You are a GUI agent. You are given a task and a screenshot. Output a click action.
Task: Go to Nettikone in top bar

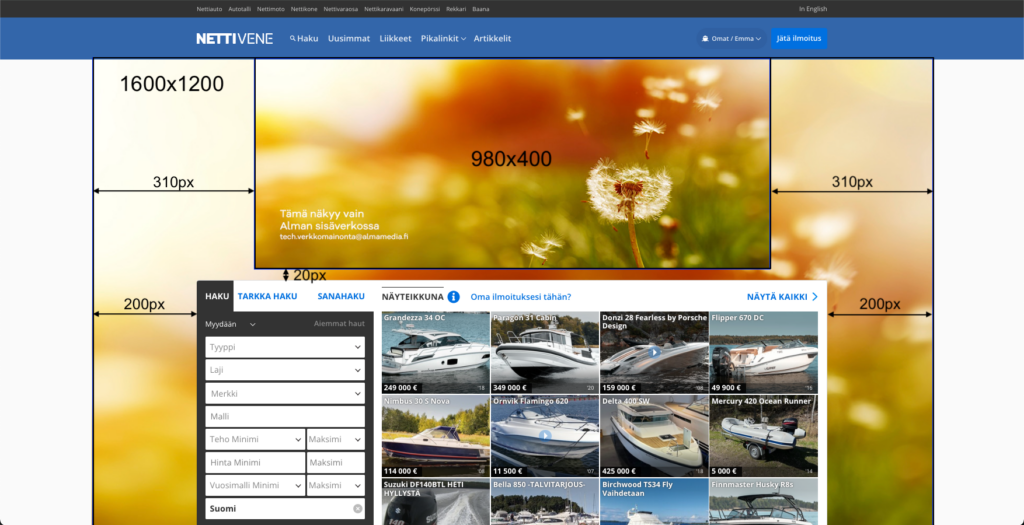click(304, 9)
